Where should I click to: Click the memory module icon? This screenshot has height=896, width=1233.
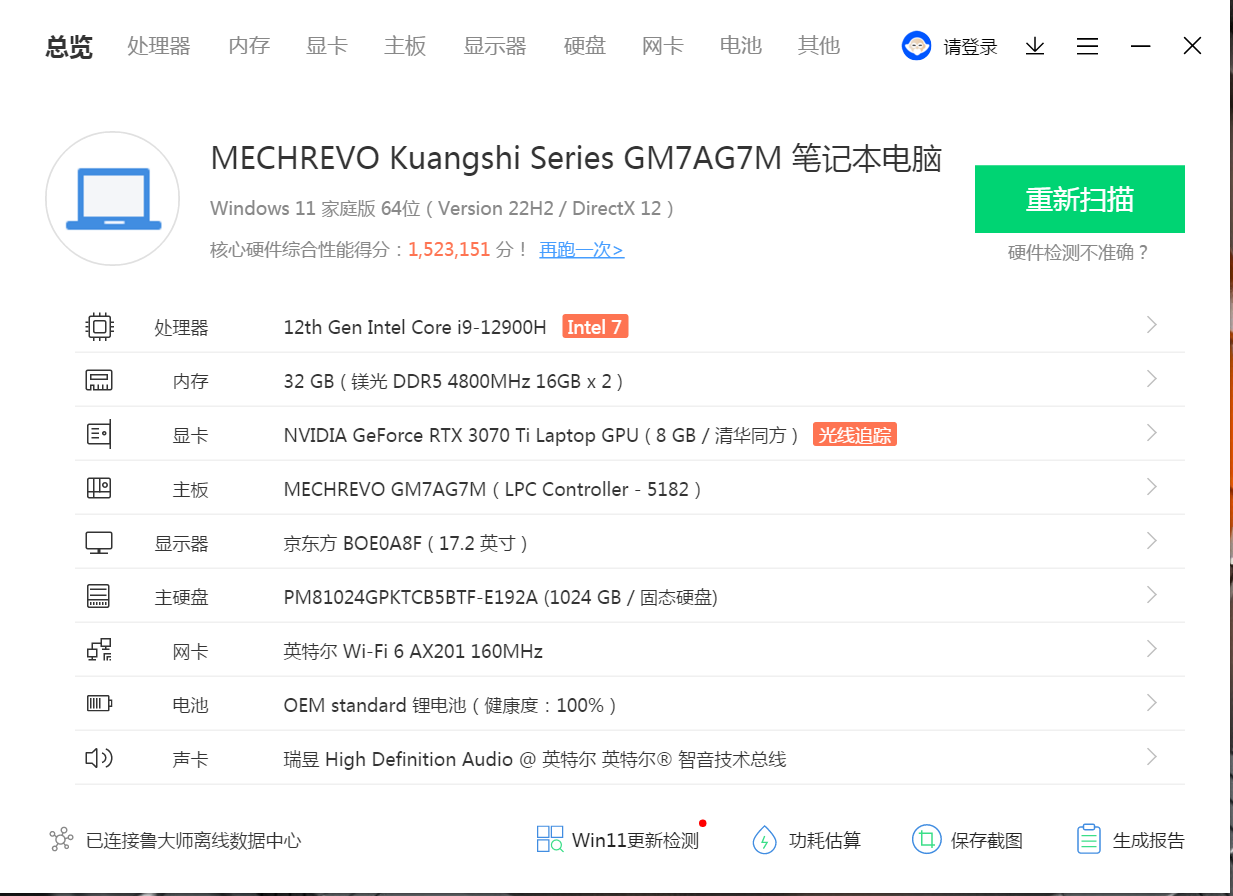click(99, 380)
